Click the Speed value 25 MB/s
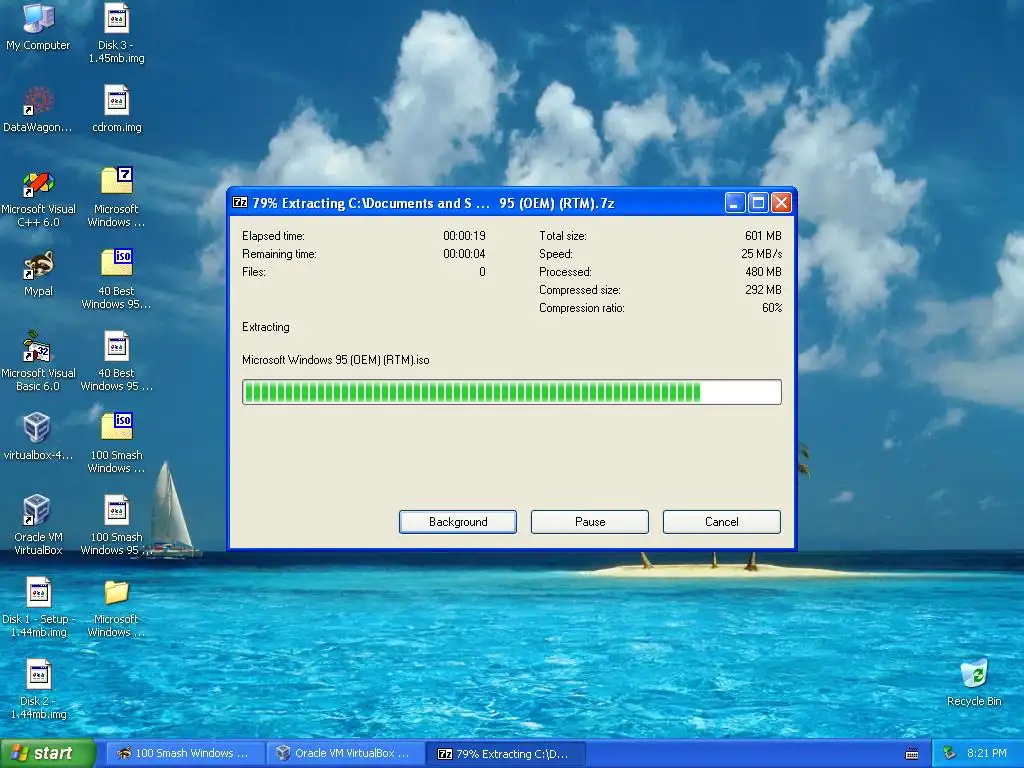This screenshot has height=768, width=1024. tap(761, 254)
